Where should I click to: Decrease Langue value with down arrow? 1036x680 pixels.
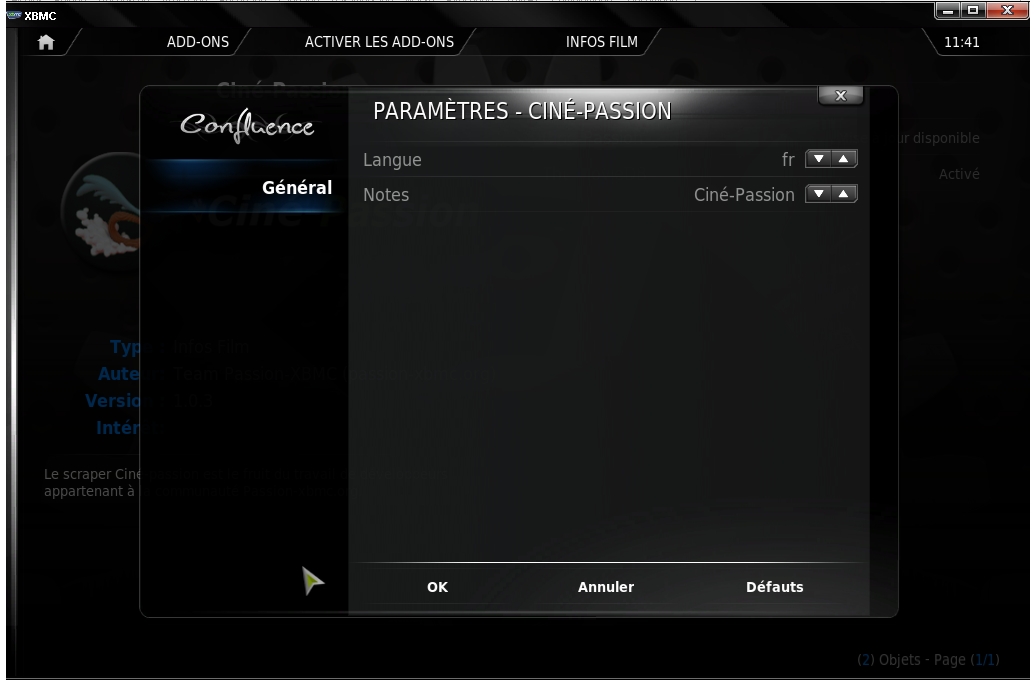pos(819,159)
